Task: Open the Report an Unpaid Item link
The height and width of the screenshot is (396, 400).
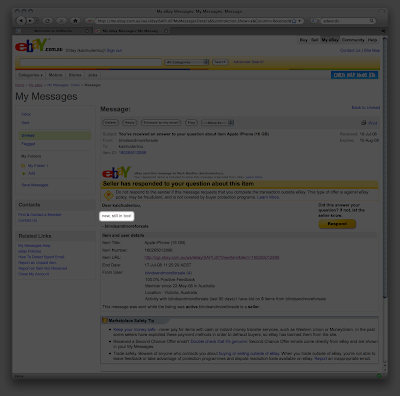Action: [x=37, y=263]
